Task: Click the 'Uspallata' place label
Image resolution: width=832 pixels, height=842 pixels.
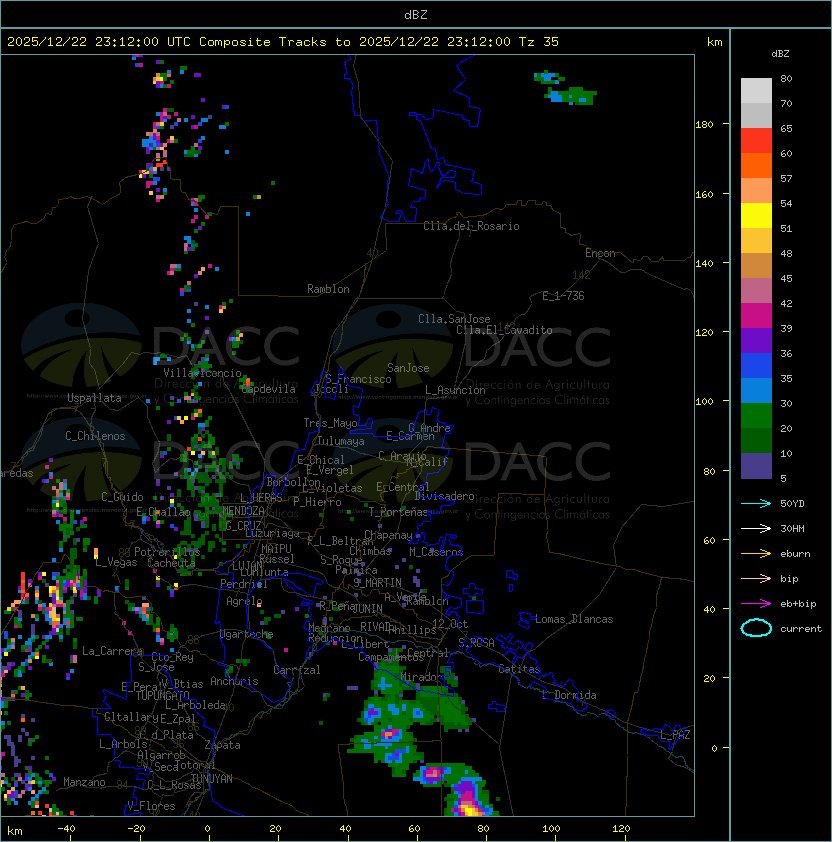Action: (x=94, y=398)
